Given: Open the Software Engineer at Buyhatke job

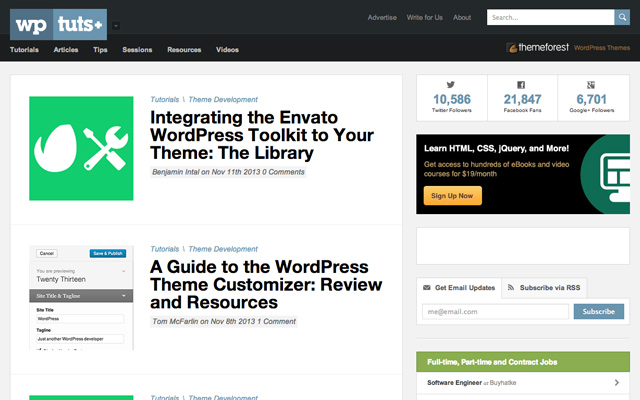Looking at the screenshot, I should point(523,383).
